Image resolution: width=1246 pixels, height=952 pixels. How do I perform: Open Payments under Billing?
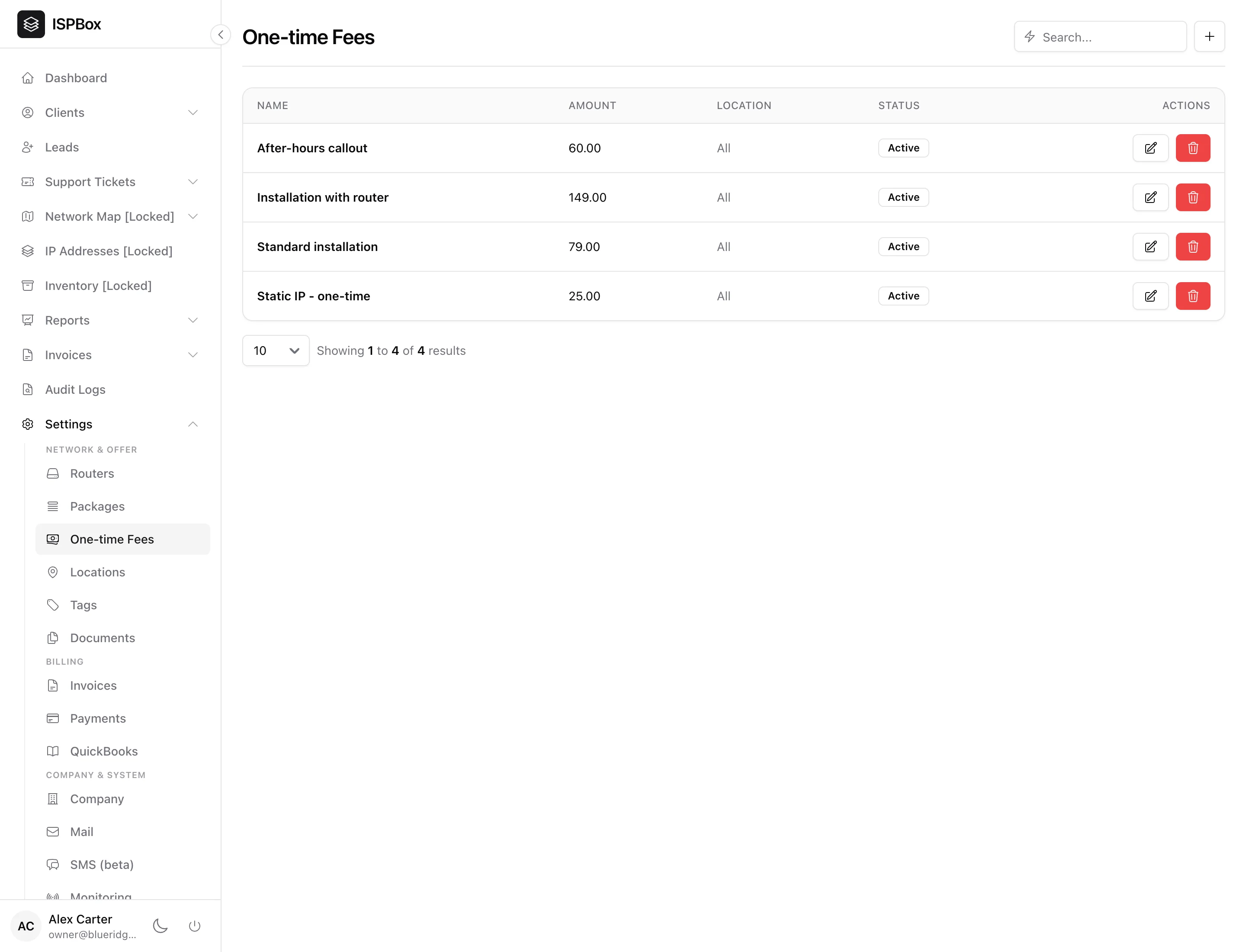(x=122, y=718)
